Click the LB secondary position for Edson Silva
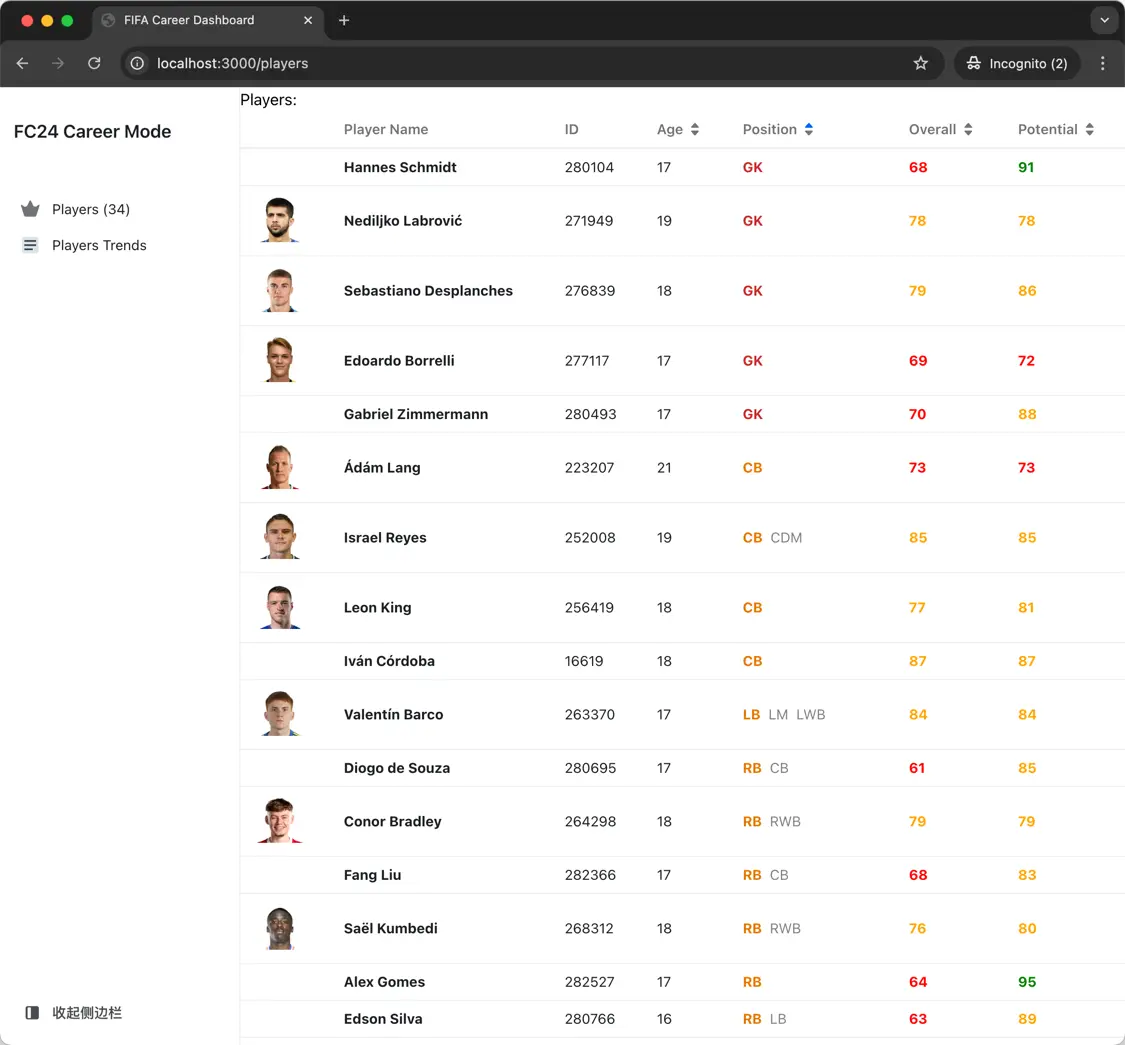The image size is (1125, 1045). click(x=778, y=1019)
